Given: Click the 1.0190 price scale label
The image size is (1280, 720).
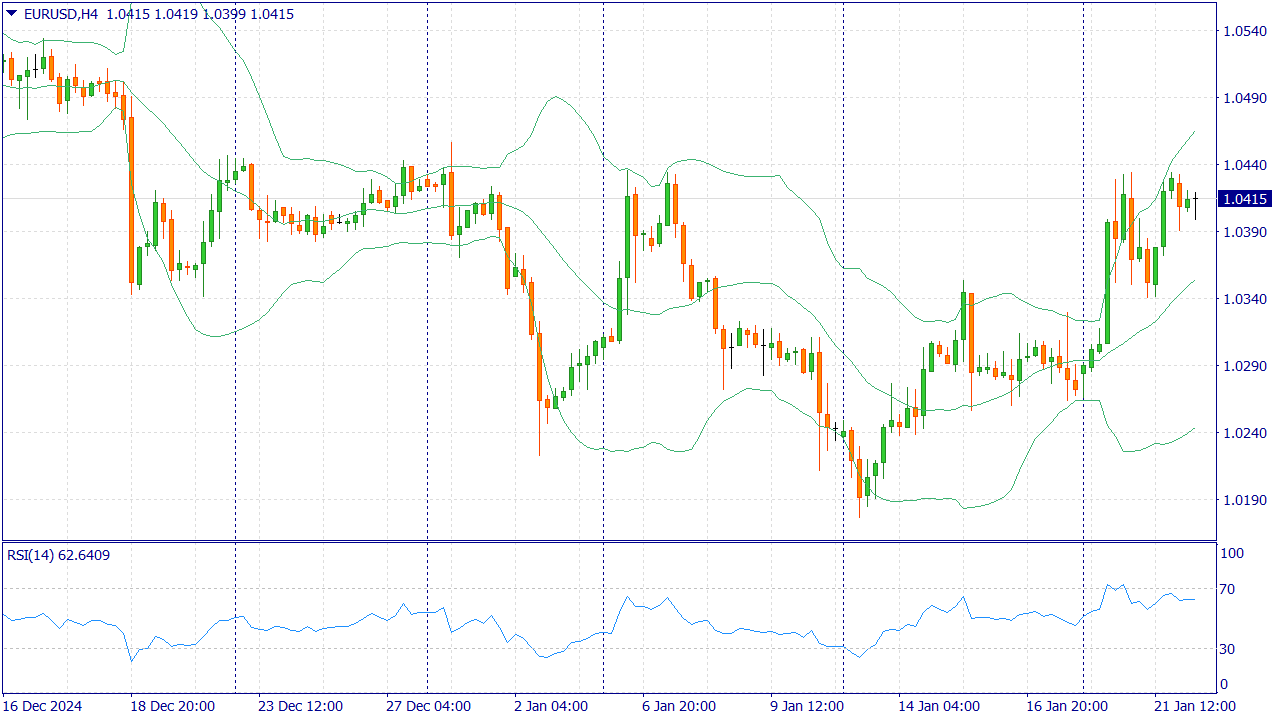Looking at the screenshot, I should tap(1245, 500).
